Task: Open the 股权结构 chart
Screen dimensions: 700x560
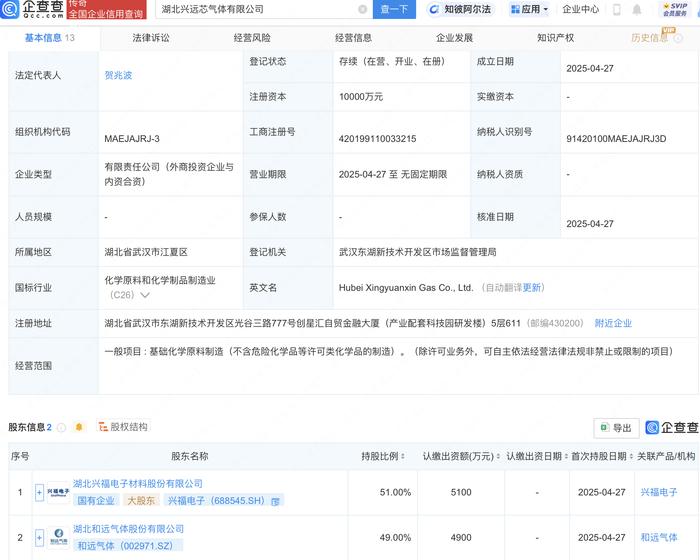Action: [123, 427]
